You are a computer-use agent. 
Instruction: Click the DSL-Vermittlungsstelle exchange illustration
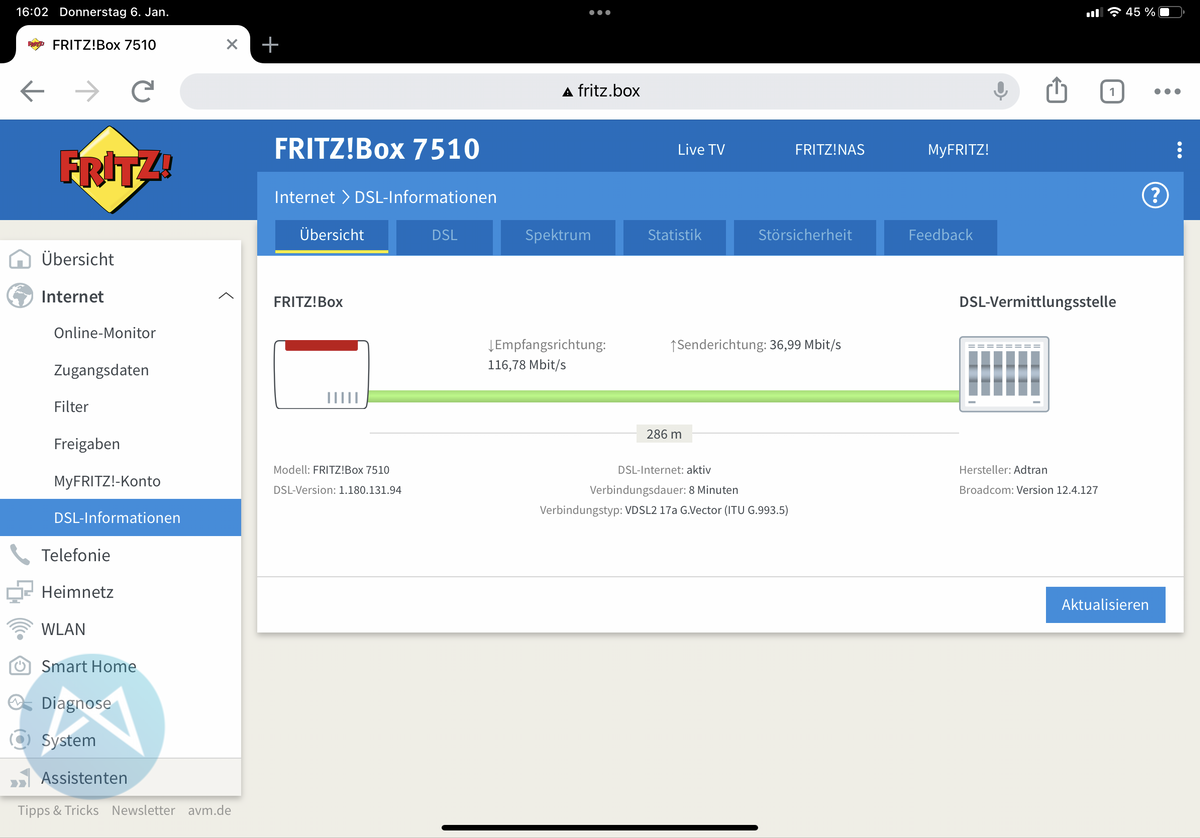[1004, 374]
